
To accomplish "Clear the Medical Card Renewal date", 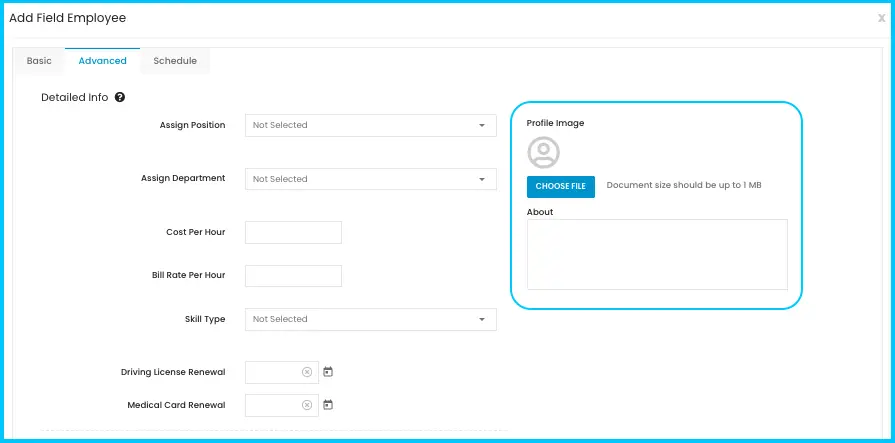I will click(x=307, y=405).
